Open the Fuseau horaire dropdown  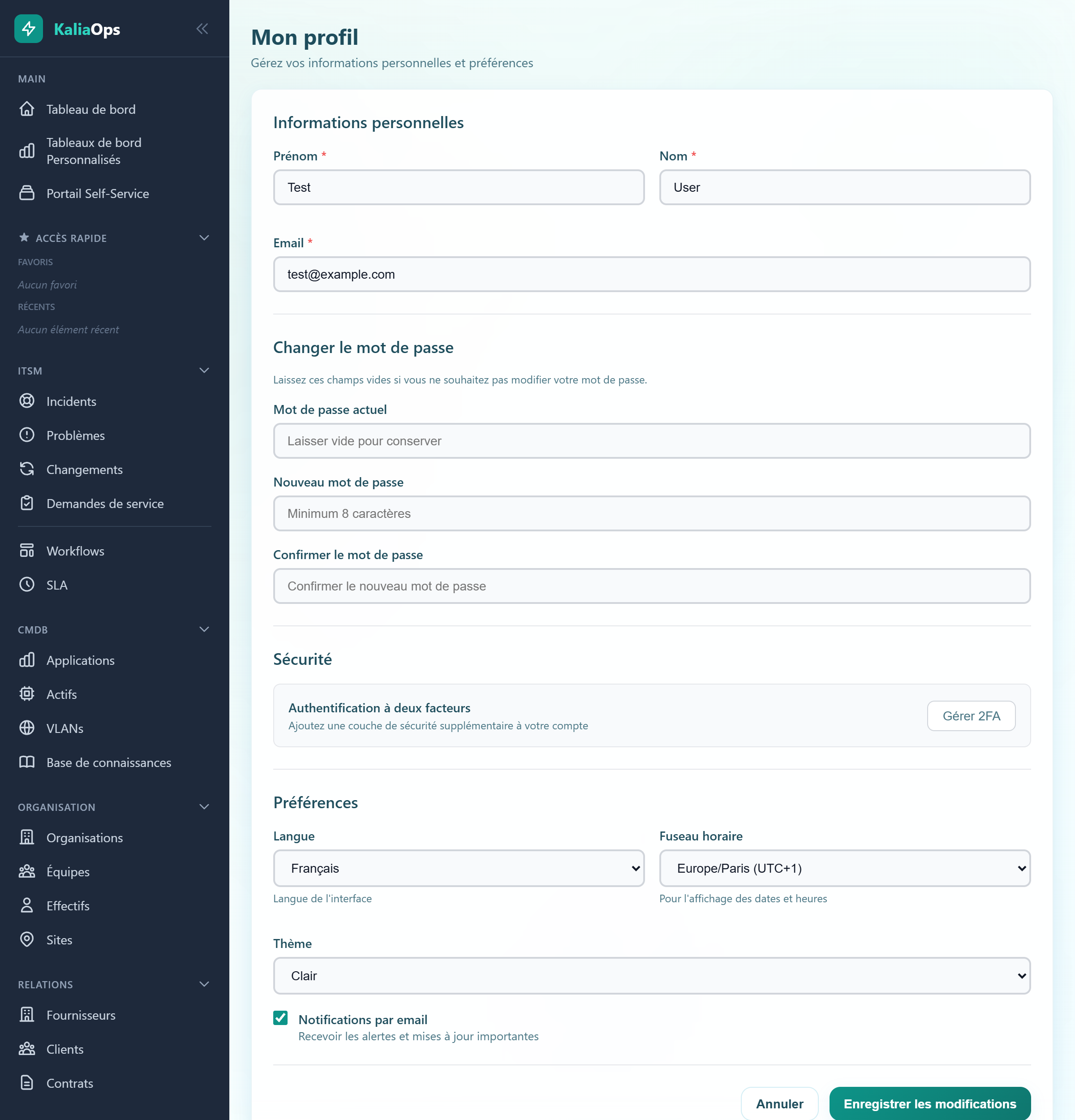(x=844, y=868)
